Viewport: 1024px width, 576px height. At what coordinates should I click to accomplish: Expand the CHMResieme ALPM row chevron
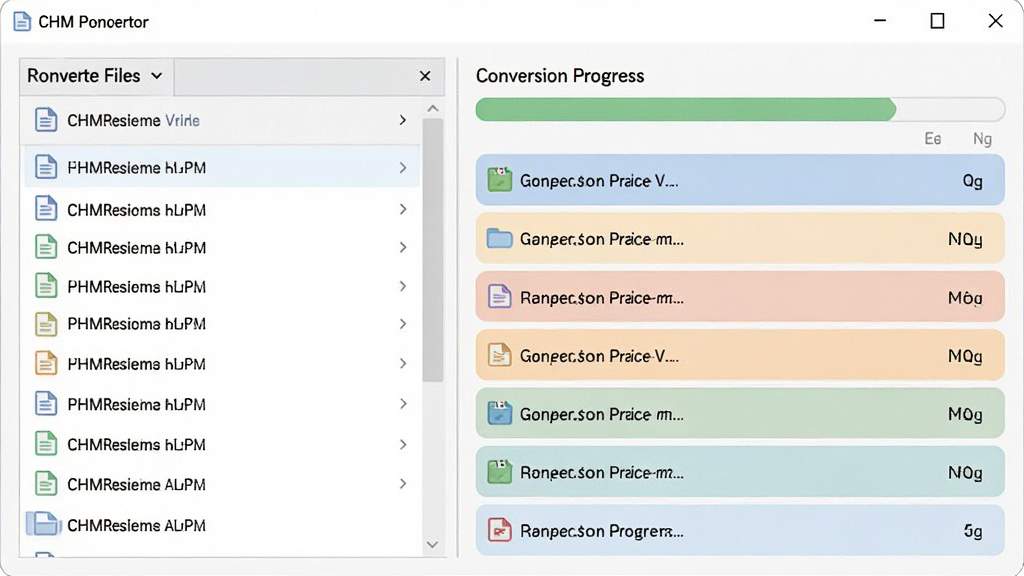pyautogui.click(x=403, y=484)
